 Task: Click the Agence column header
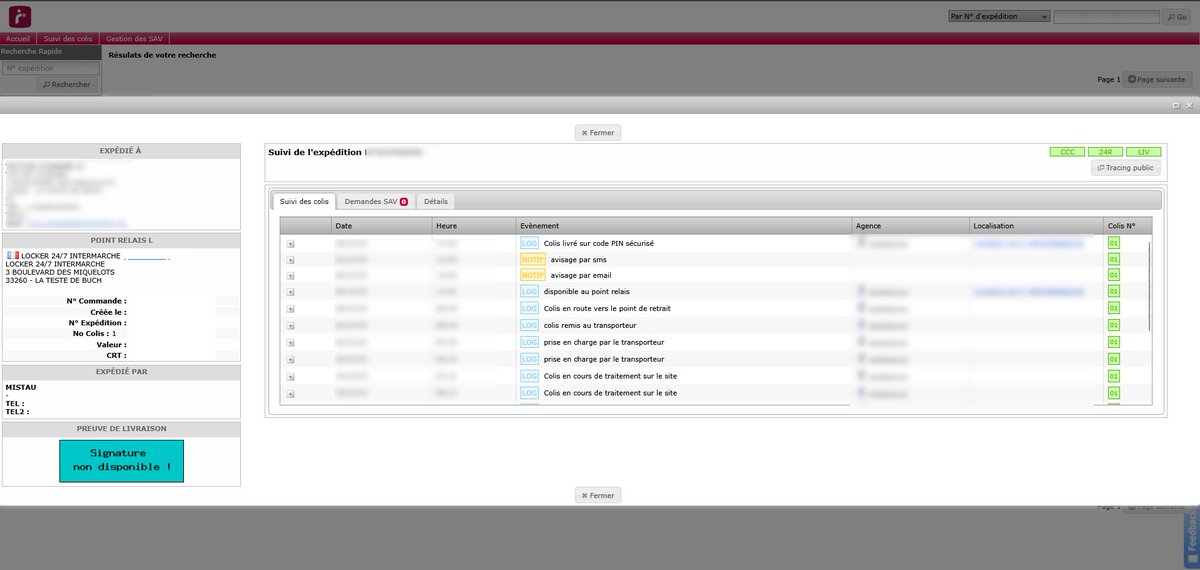(x=911, y=226)
